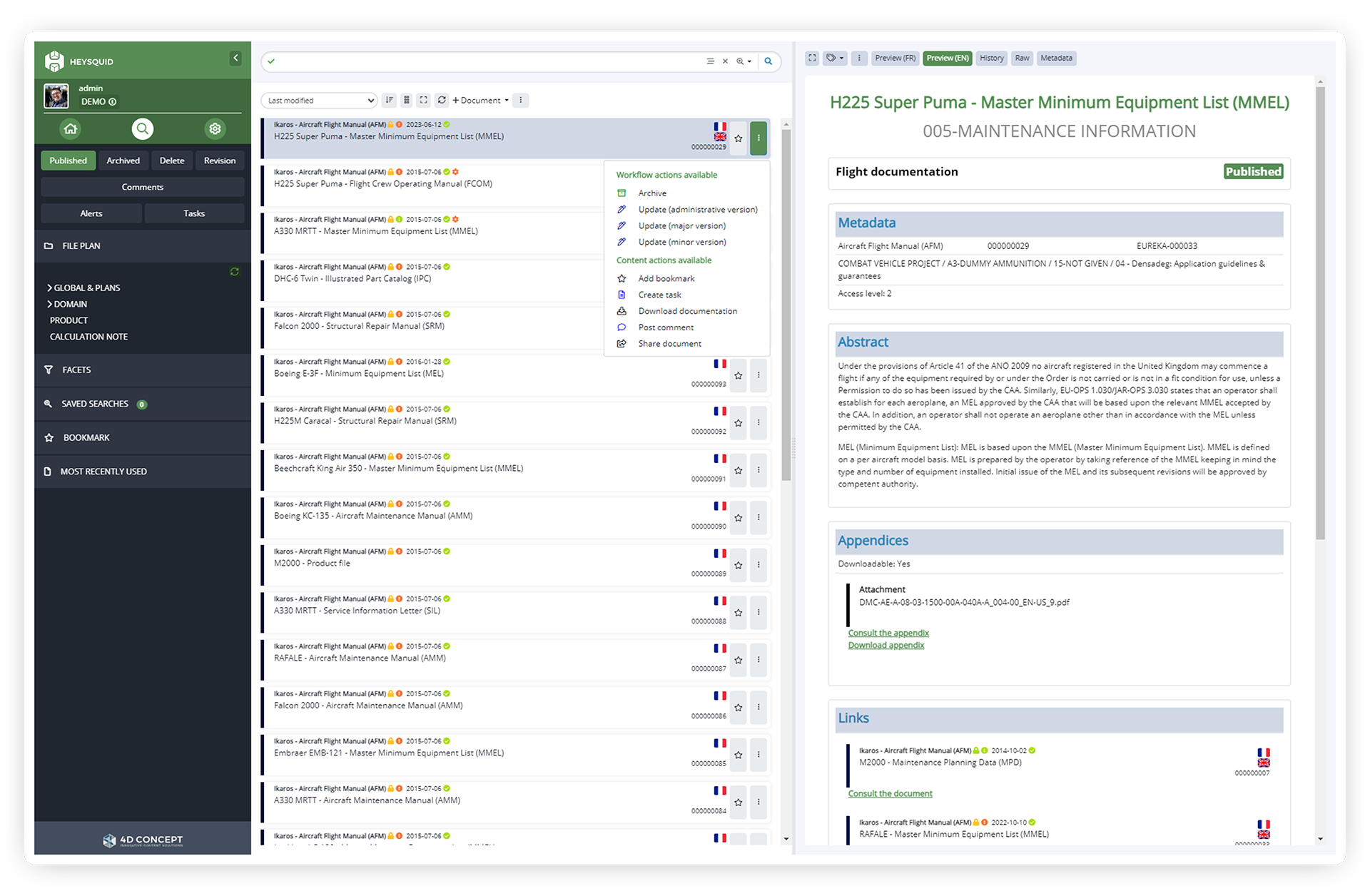Refresh the results list

[x=442, y=101]
